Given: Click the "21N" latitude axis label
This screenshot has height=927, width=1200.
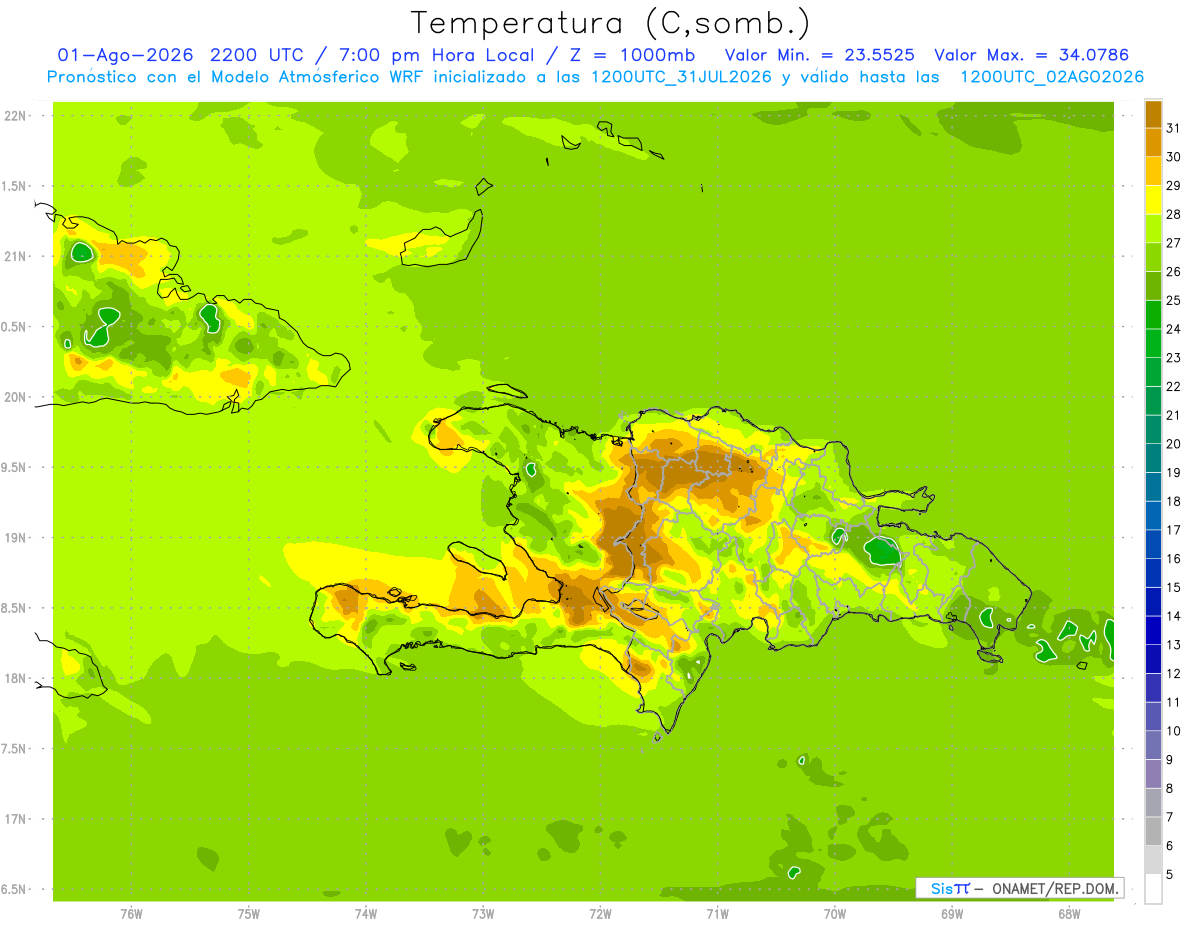Looking at the screenshot, I should point(14,257).
